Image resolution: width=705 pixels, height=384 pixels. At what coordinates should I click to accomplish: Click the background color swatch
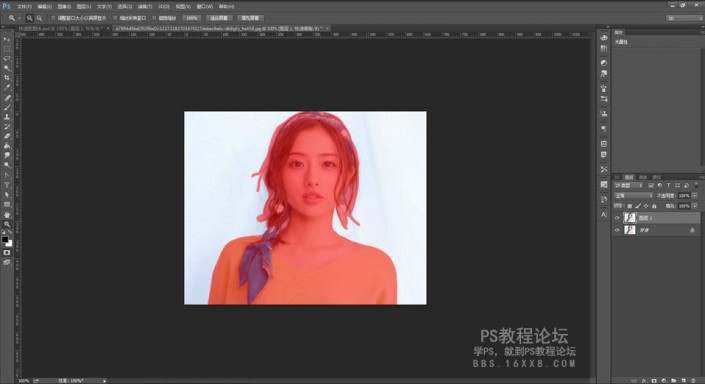[x=10, y=244]
